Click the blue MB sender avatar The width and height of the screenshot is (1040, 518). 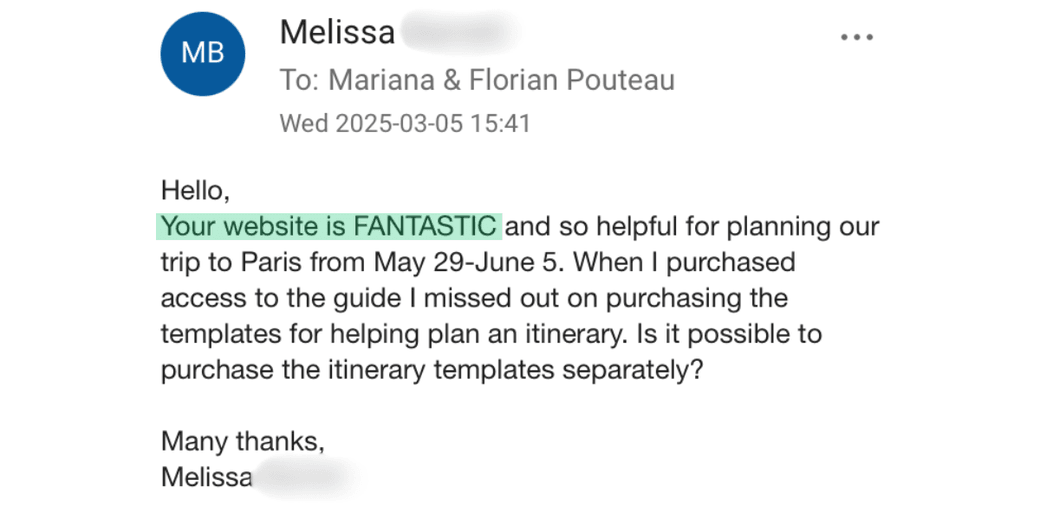pos(203,53)
